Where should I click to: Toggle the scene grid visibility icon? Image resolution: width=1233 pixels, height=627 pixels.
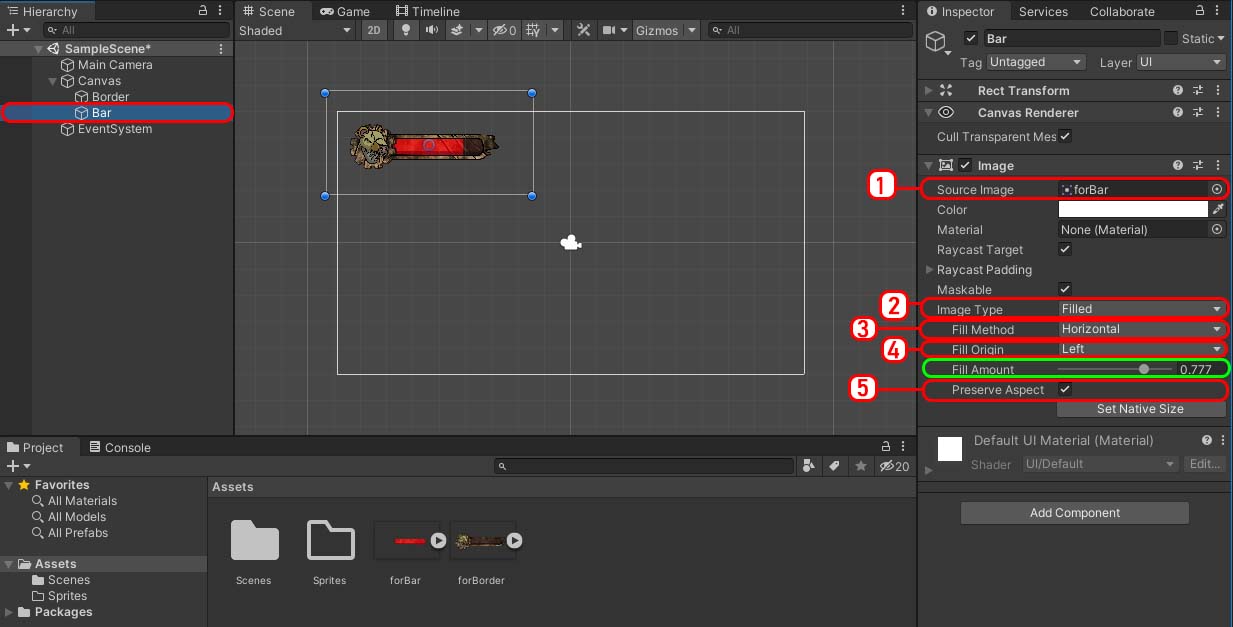tap(533, 30)
